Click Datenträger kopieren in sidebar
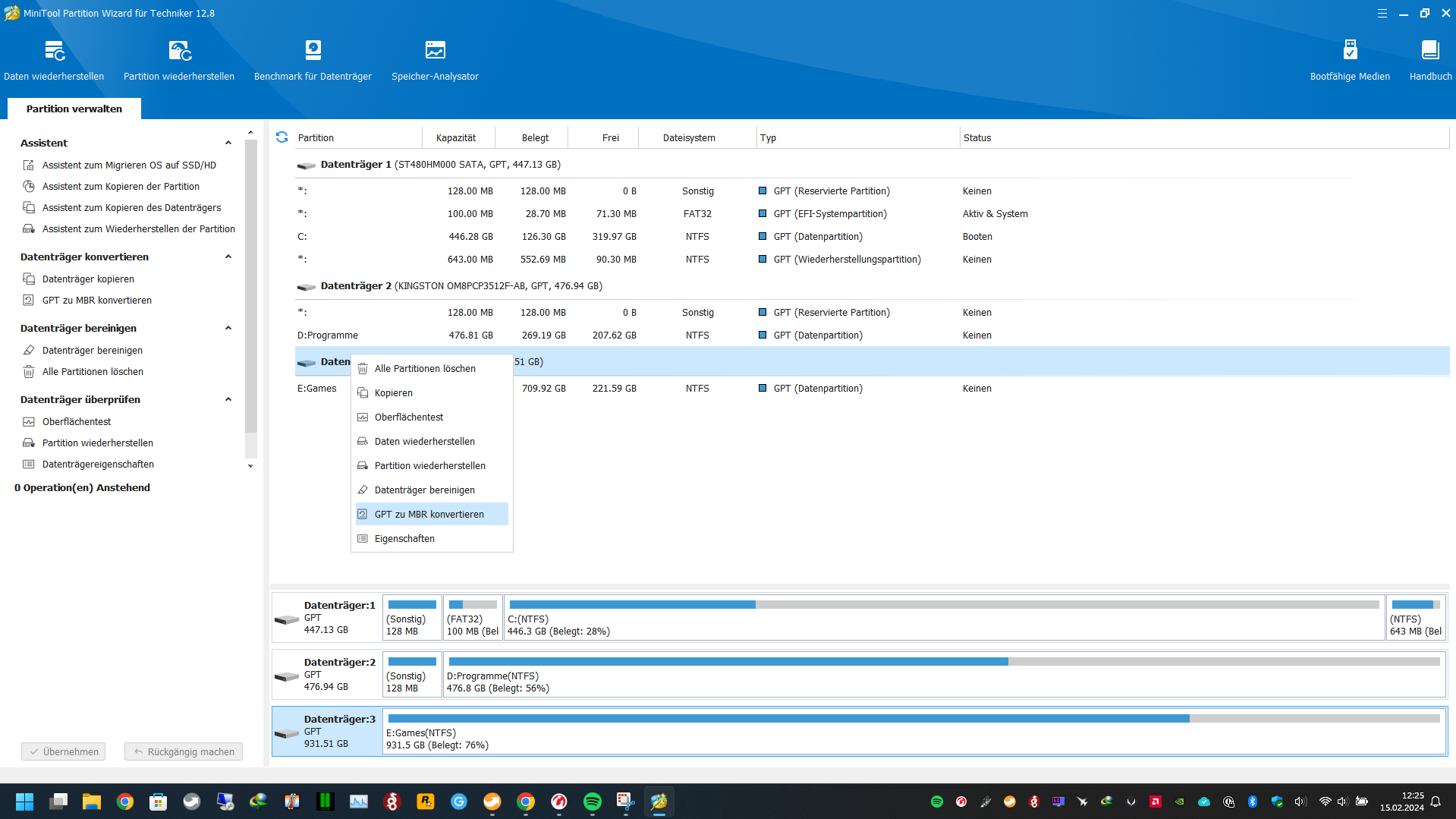The height and width of the screenshot is (819, 1456). (x=88, y=279)
